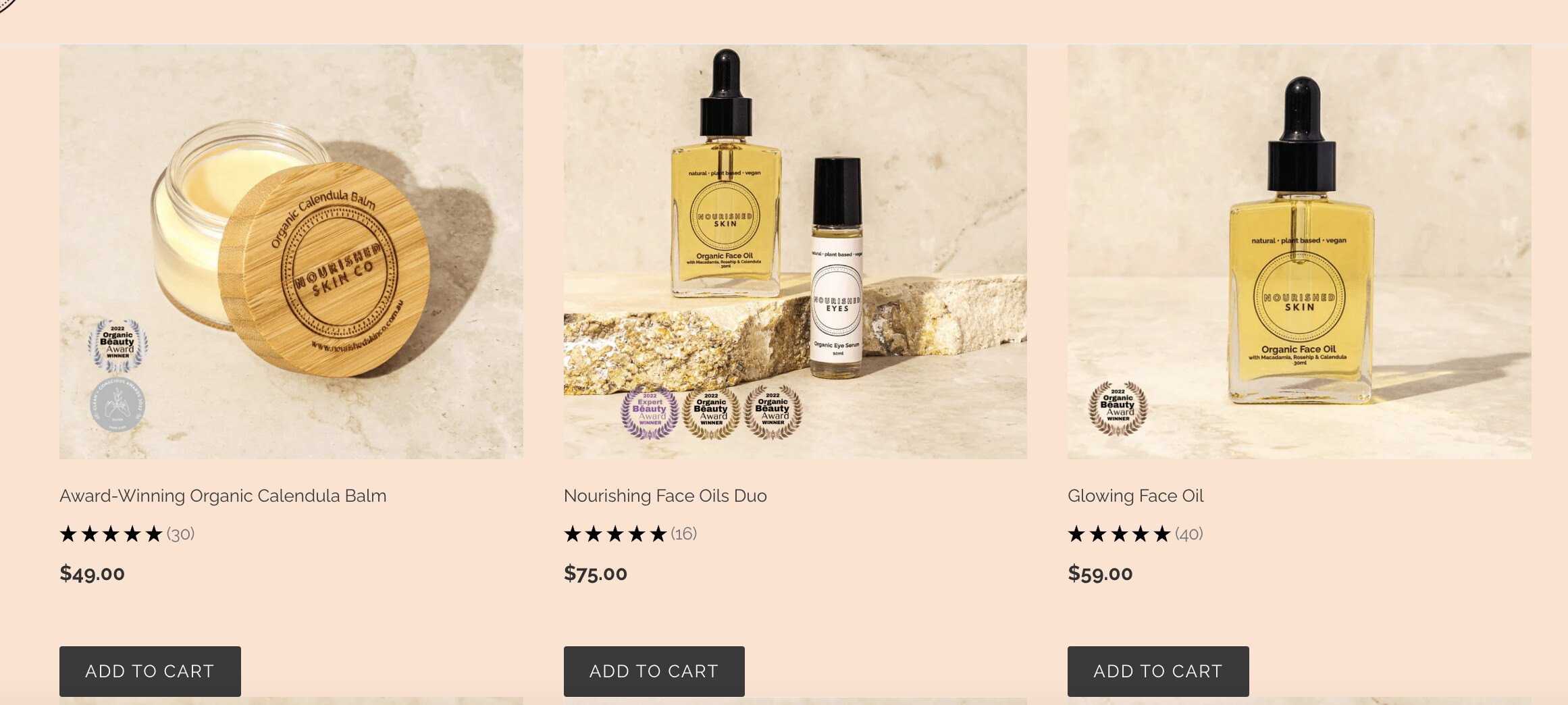The height and width of the screenshot is (705, 1568).
Task: Click the Calendula Balm star rating
Action: click(111, 534)
